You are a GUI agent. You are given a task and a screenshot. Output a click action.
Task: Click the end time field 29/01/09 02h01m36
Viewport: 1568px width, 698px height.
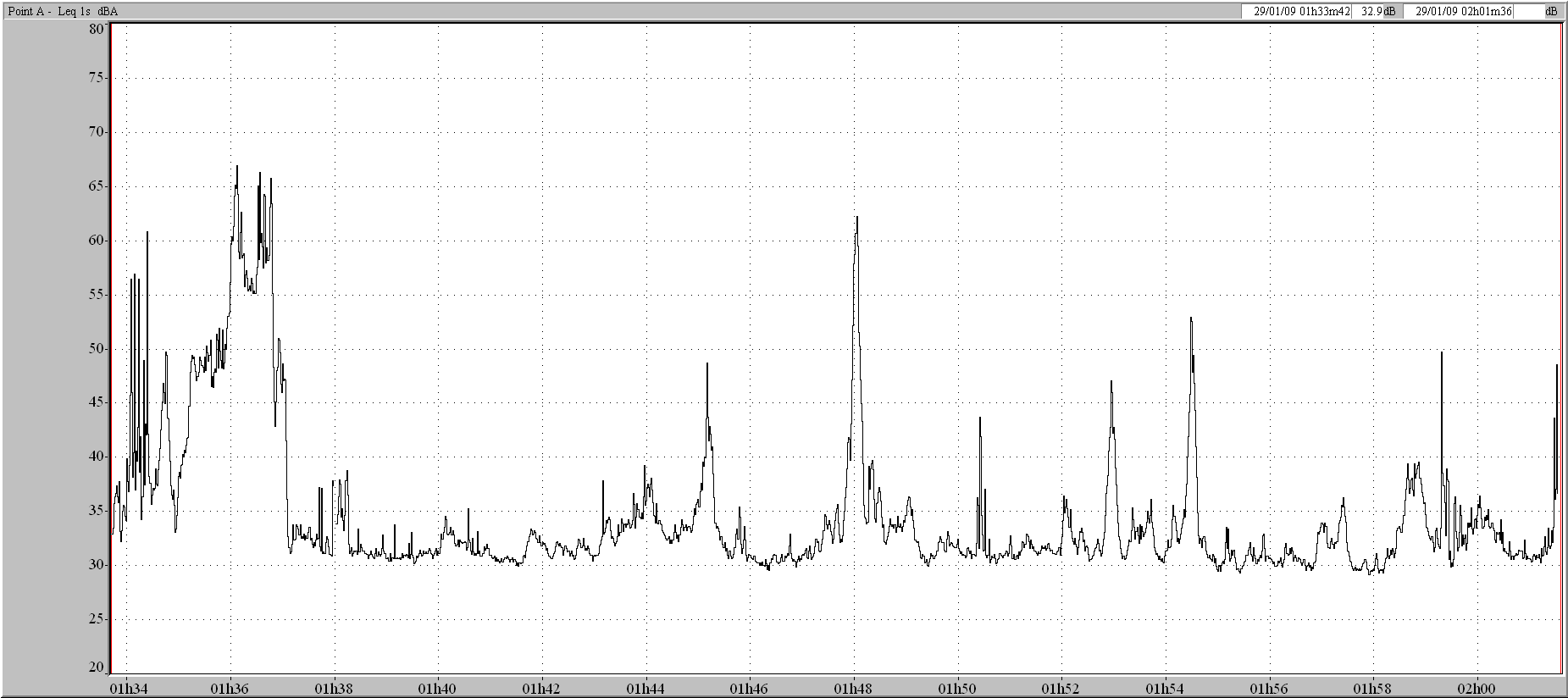point(1459,11)
